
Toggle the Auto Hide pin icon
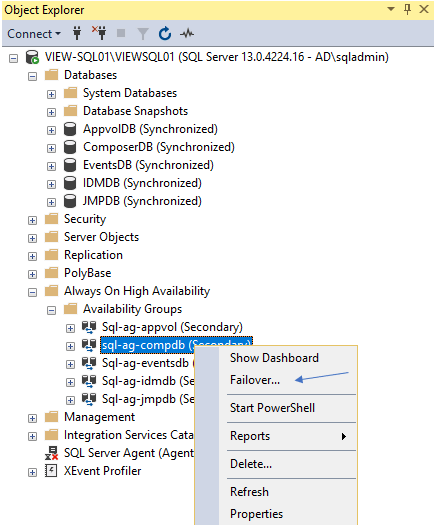pyautogui.click(x=407, y=9)
